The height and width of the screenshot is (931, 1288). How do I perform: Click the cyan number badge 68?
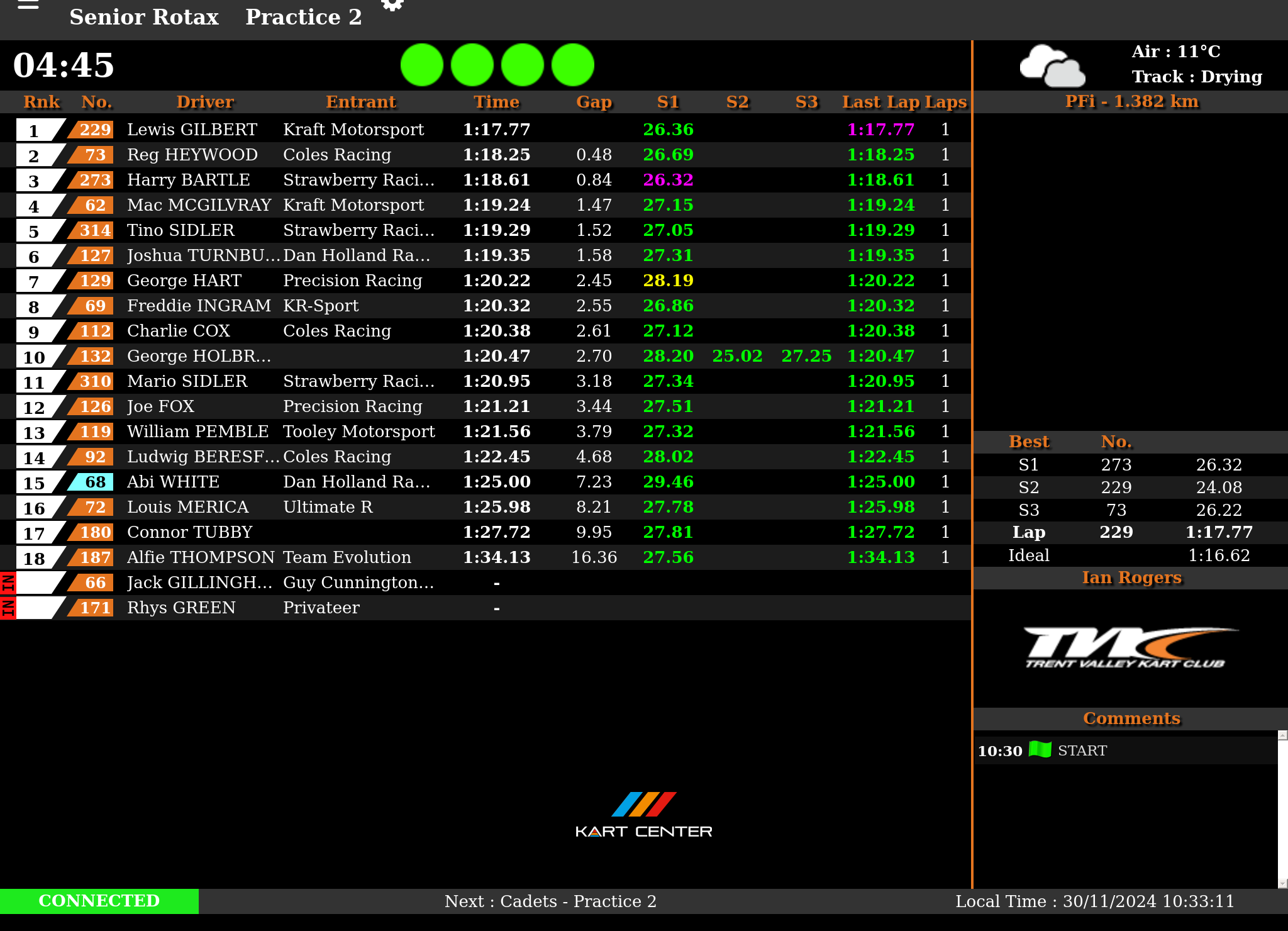pos(93,482)
